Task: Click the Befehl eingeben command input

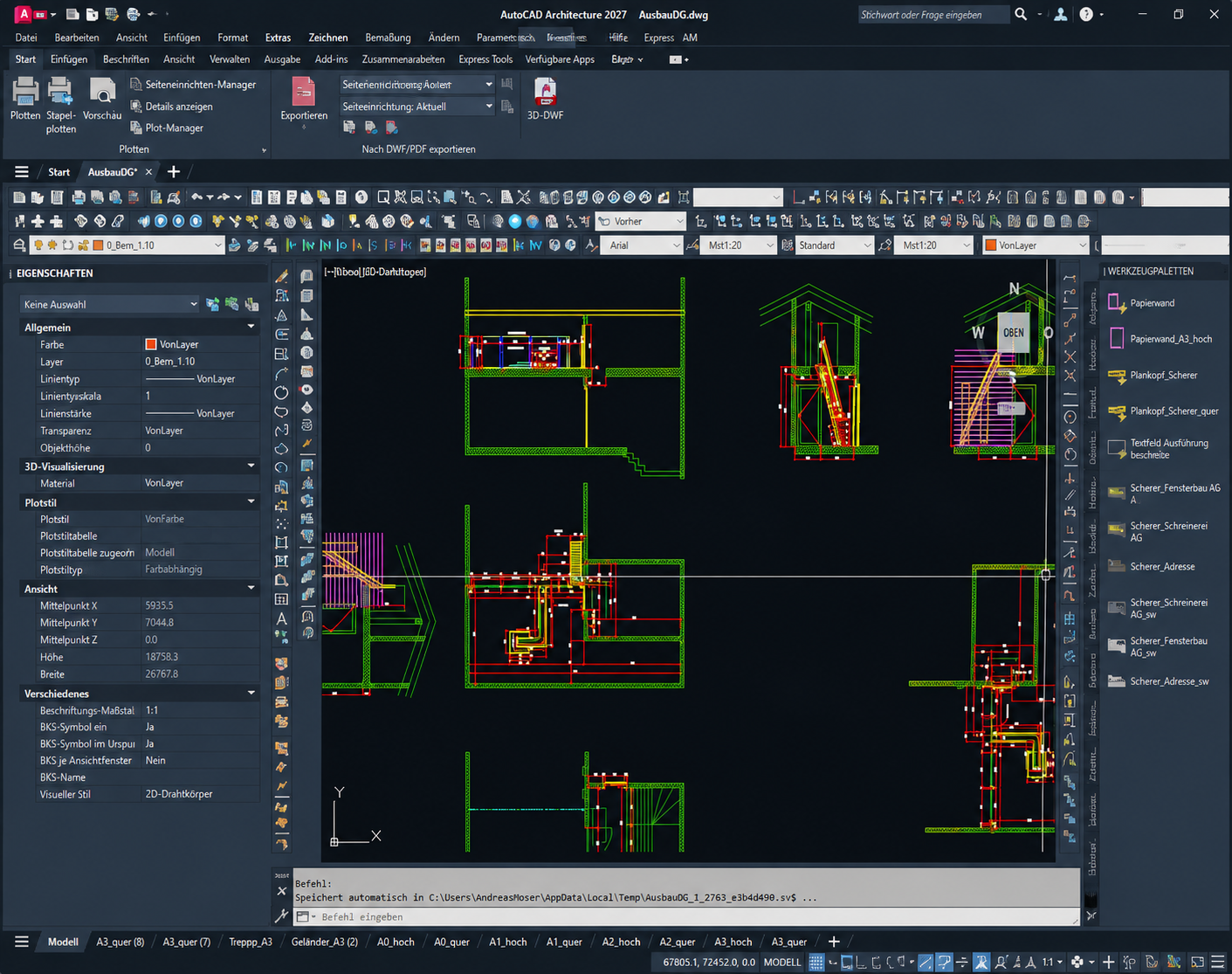Action: coord(687,916)
